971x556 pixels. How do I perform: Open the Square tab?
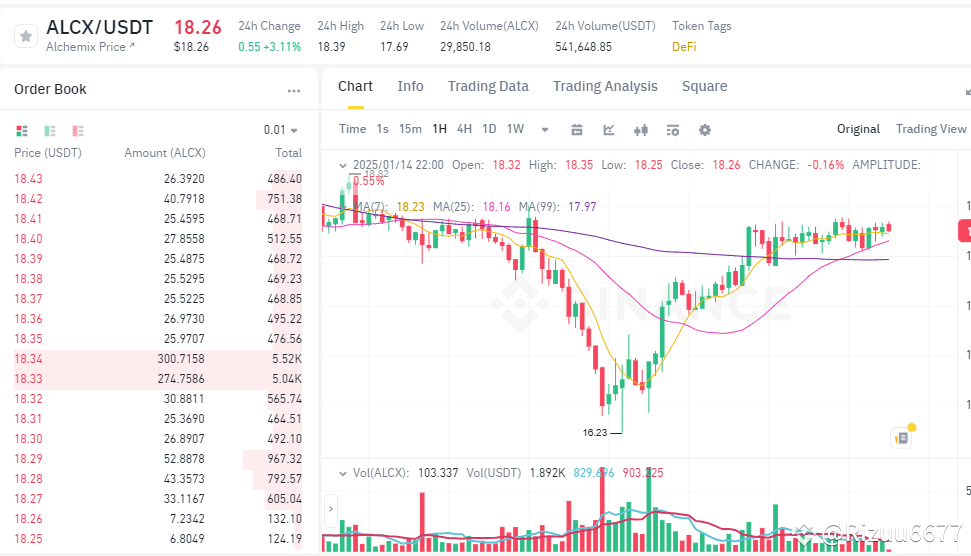tap(704, 86)
